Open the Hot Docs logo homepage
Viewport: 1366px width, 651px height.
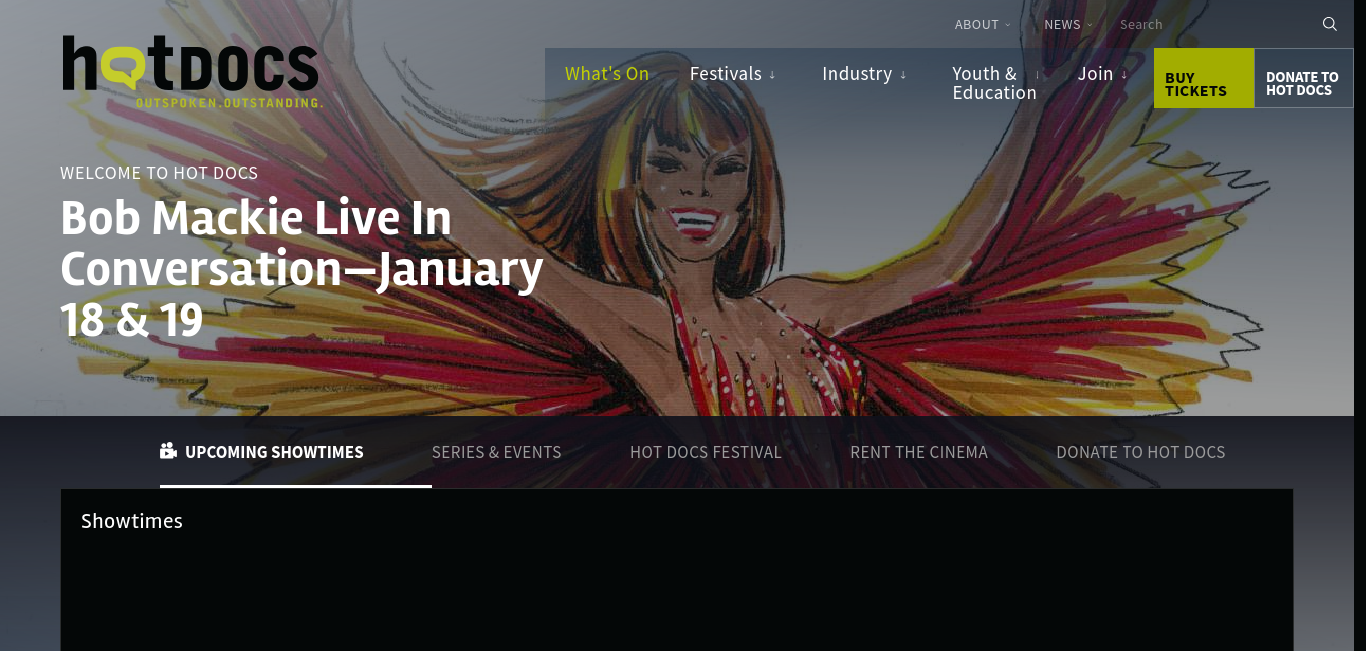click(190, 71)
